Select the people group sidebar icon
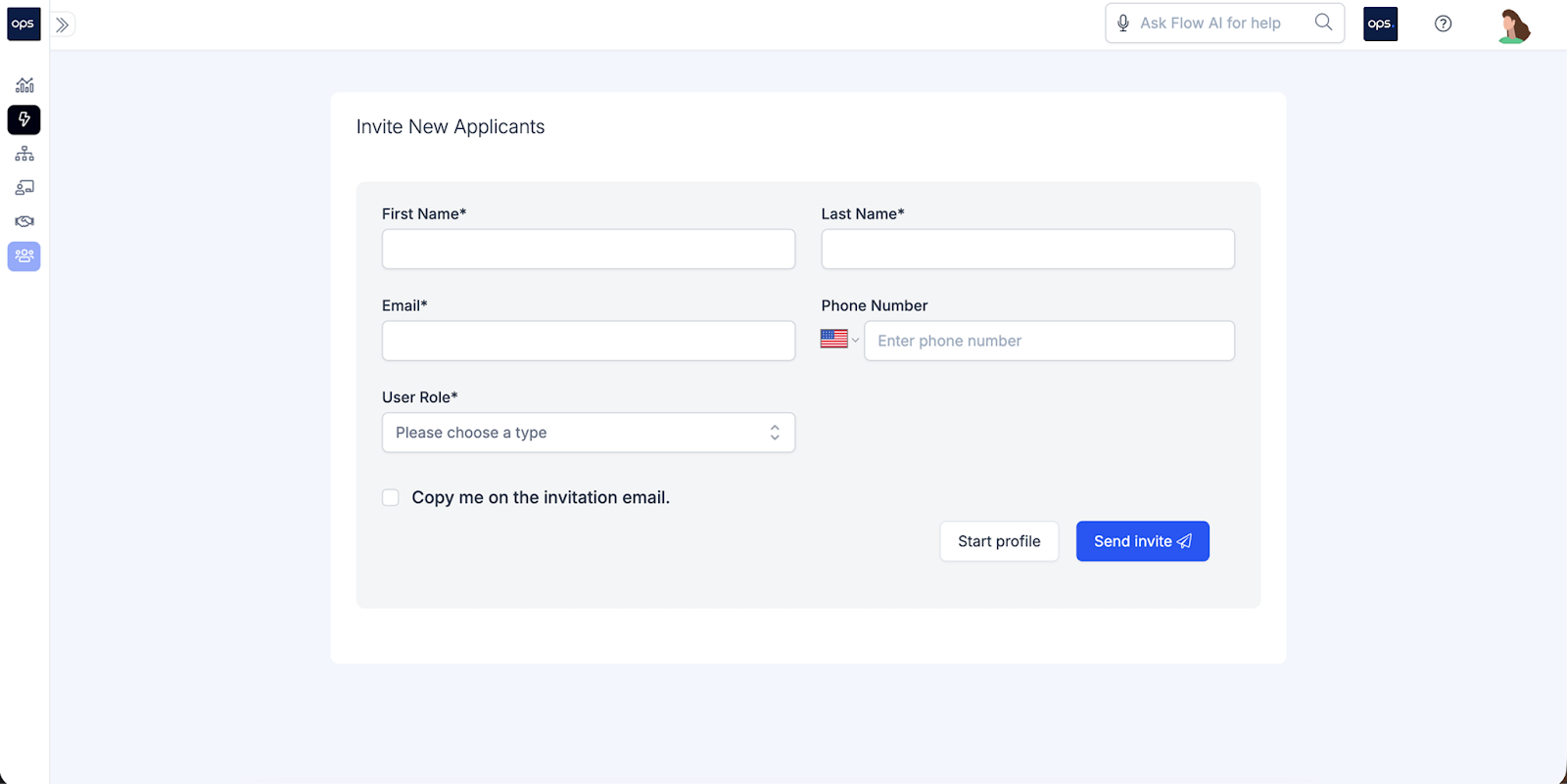This screenshot has width=1567, height=784. (x=24, y=256)
